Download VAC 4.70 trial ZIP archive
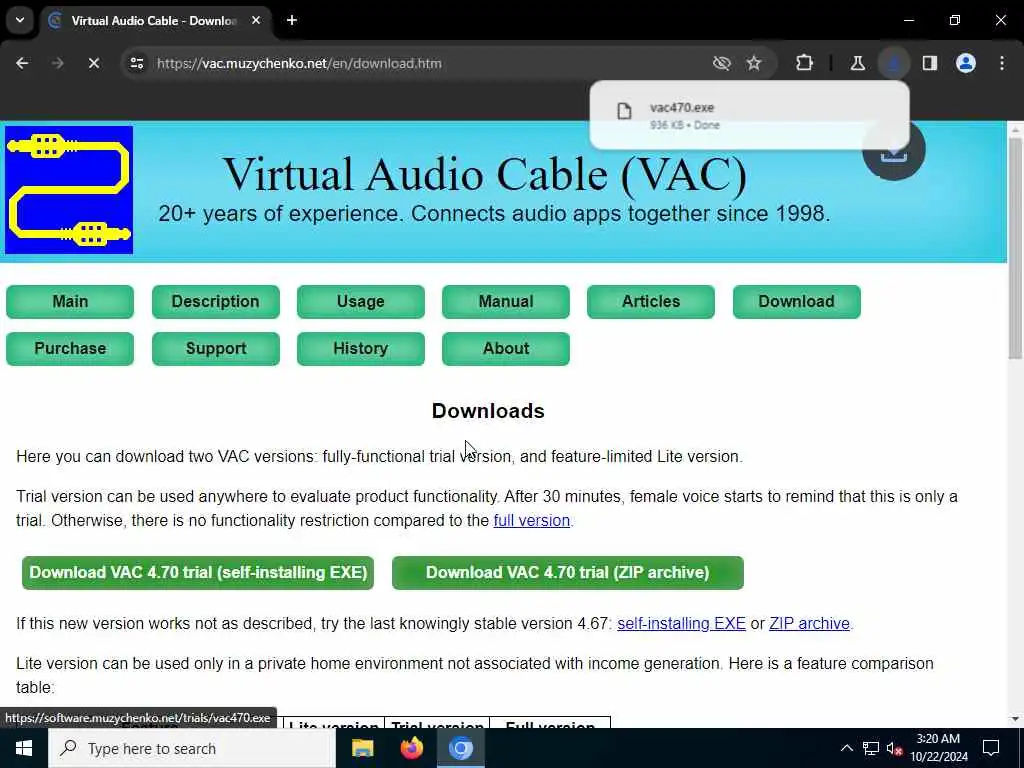The height and width of the screenshot is (768, 1024). [x=568, y=573]
